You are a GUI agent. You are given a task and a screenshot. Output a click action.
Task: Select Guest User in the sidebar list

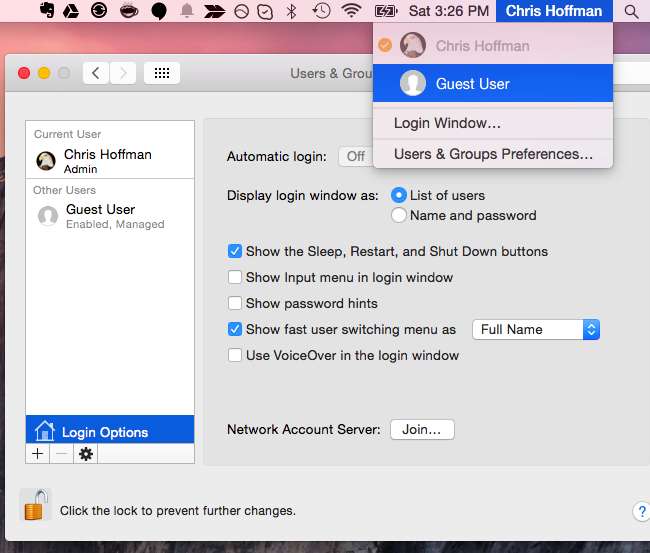100,216
